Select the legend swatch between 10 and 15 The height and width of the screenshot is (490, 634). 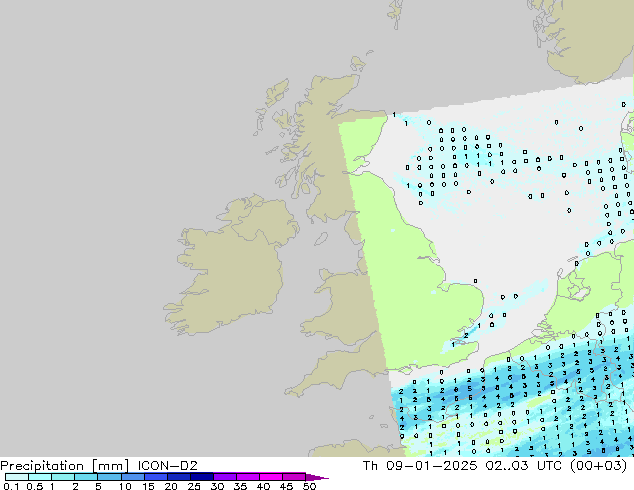click(132, 477)
